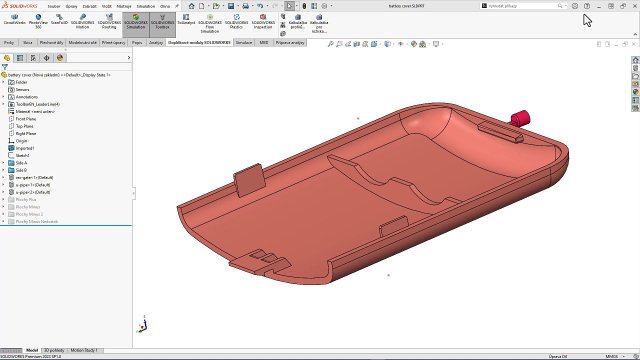The height and width of the screenshot is (360, 640).
Task: Open the dropdown arrow next to Save
Action: pyautogui.click(x=238, y=6)
